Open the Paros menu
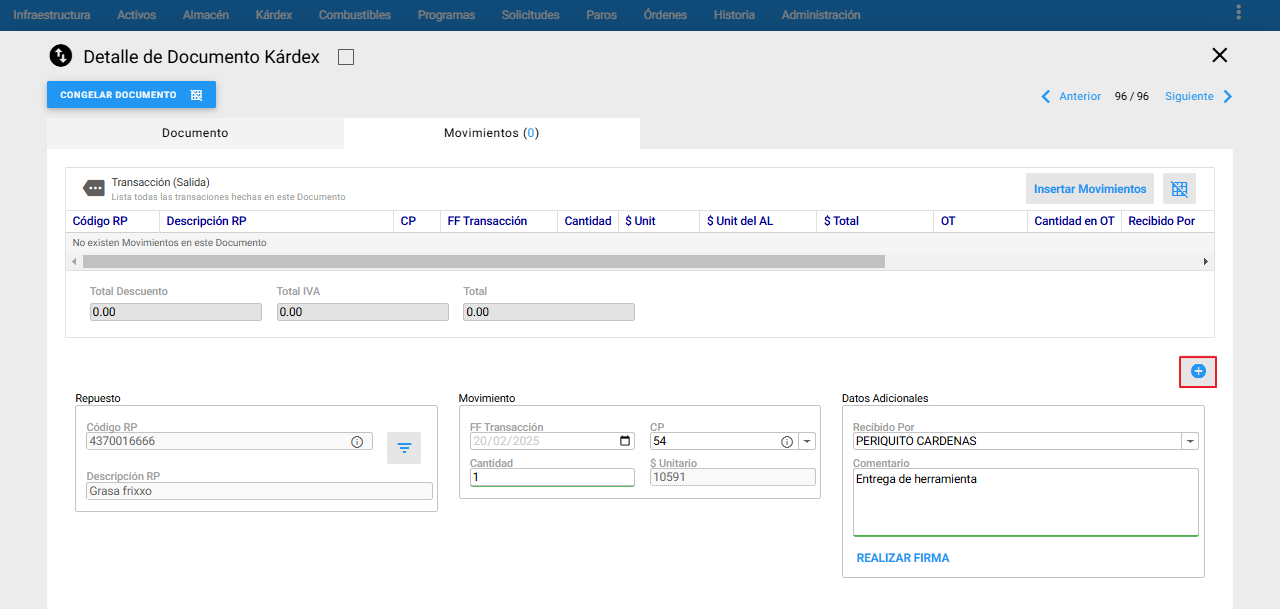This screenshot has width=1280, height=609. click(x=602, y=15)
